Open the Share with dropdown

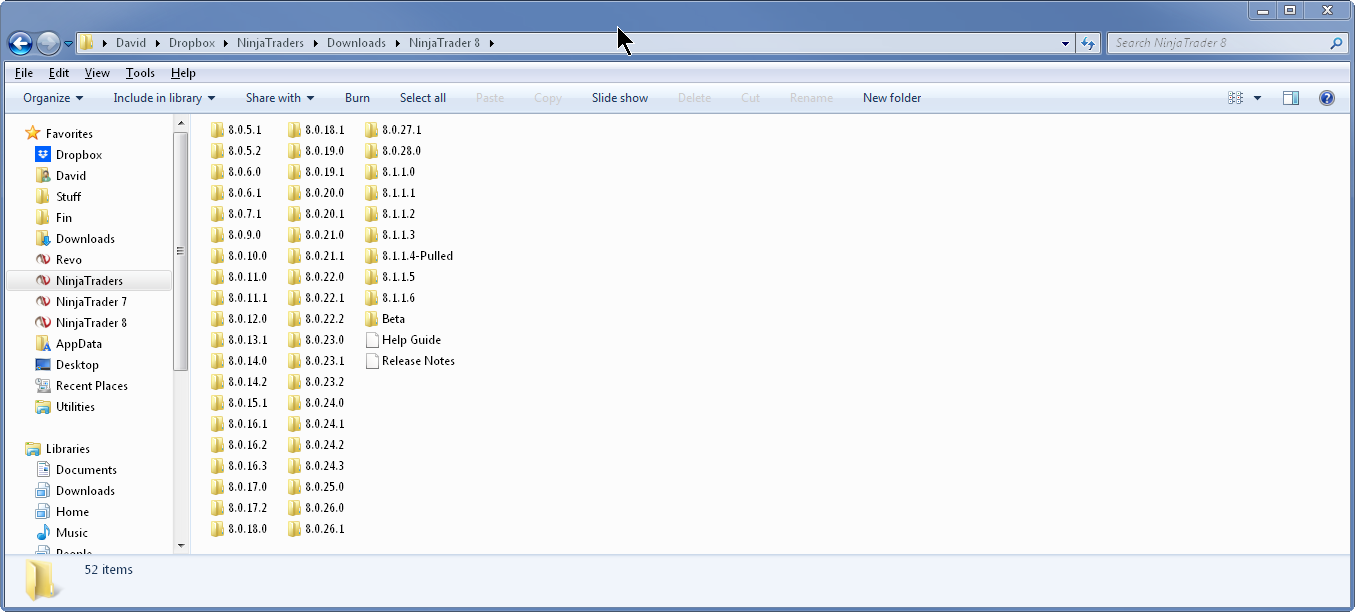tap(280, 98)
